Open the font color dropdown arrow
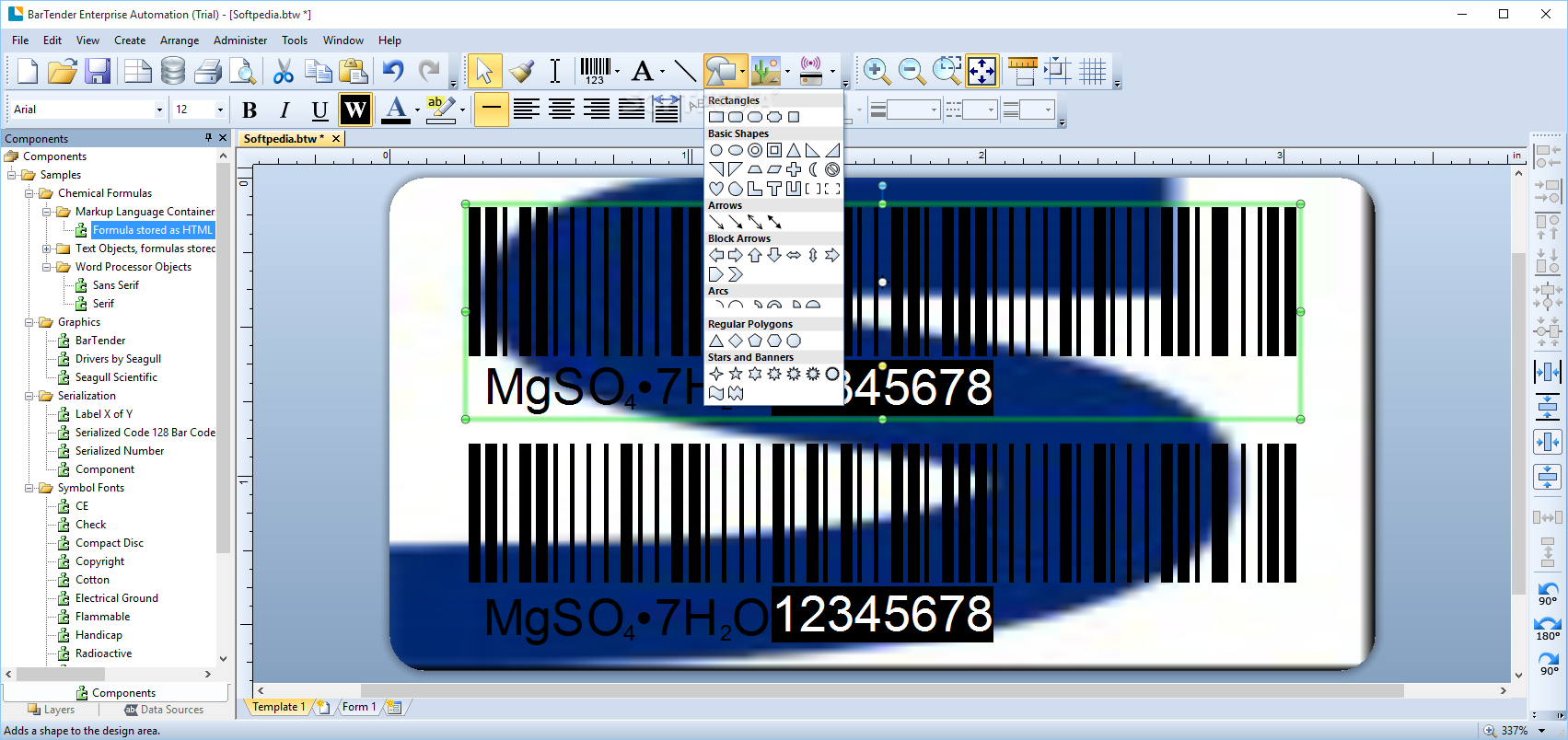 coord(417,110)
